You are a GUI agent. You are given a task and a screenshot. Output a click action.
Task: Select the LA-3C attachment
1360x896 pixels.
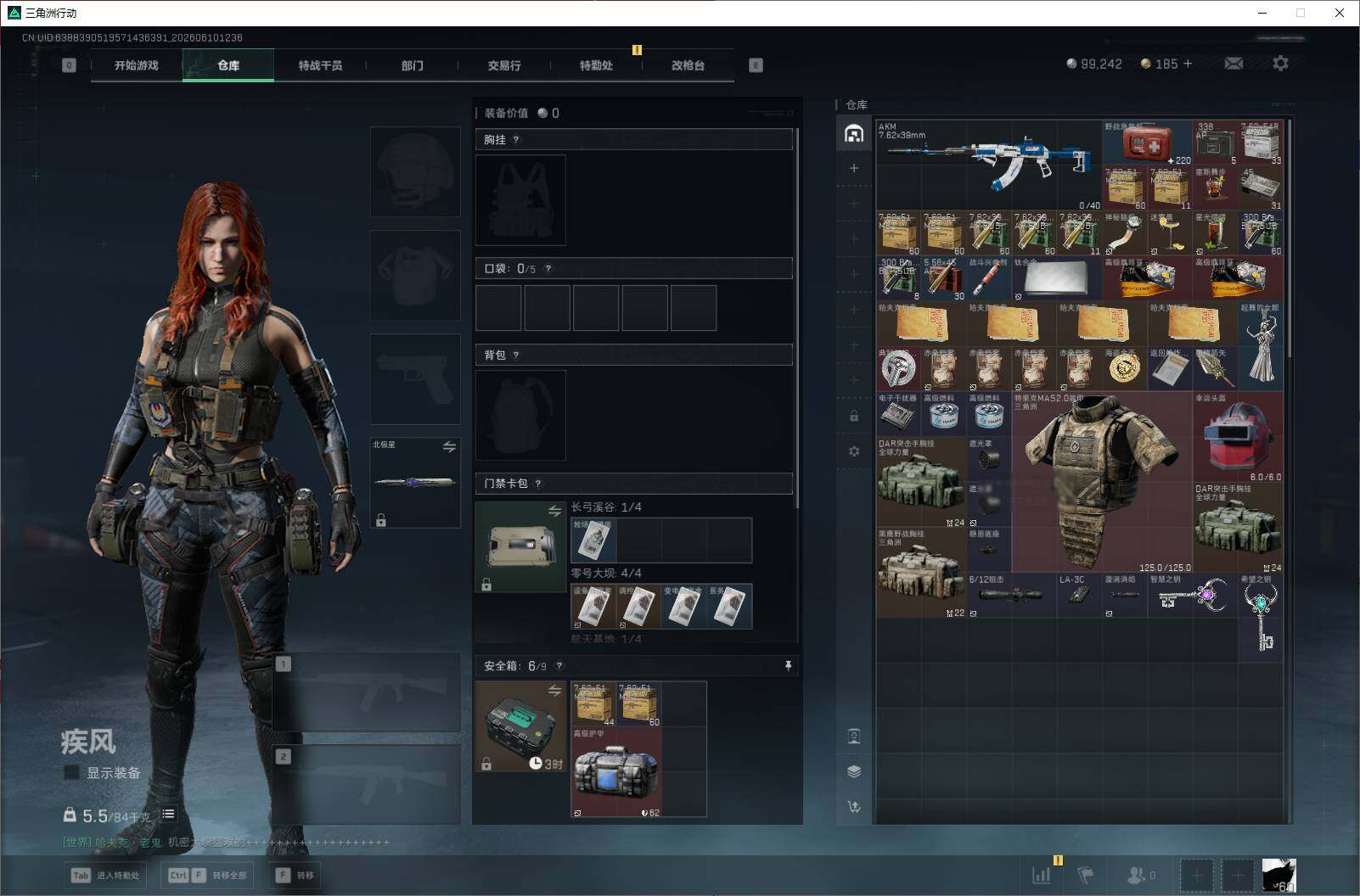point(1079,596)
